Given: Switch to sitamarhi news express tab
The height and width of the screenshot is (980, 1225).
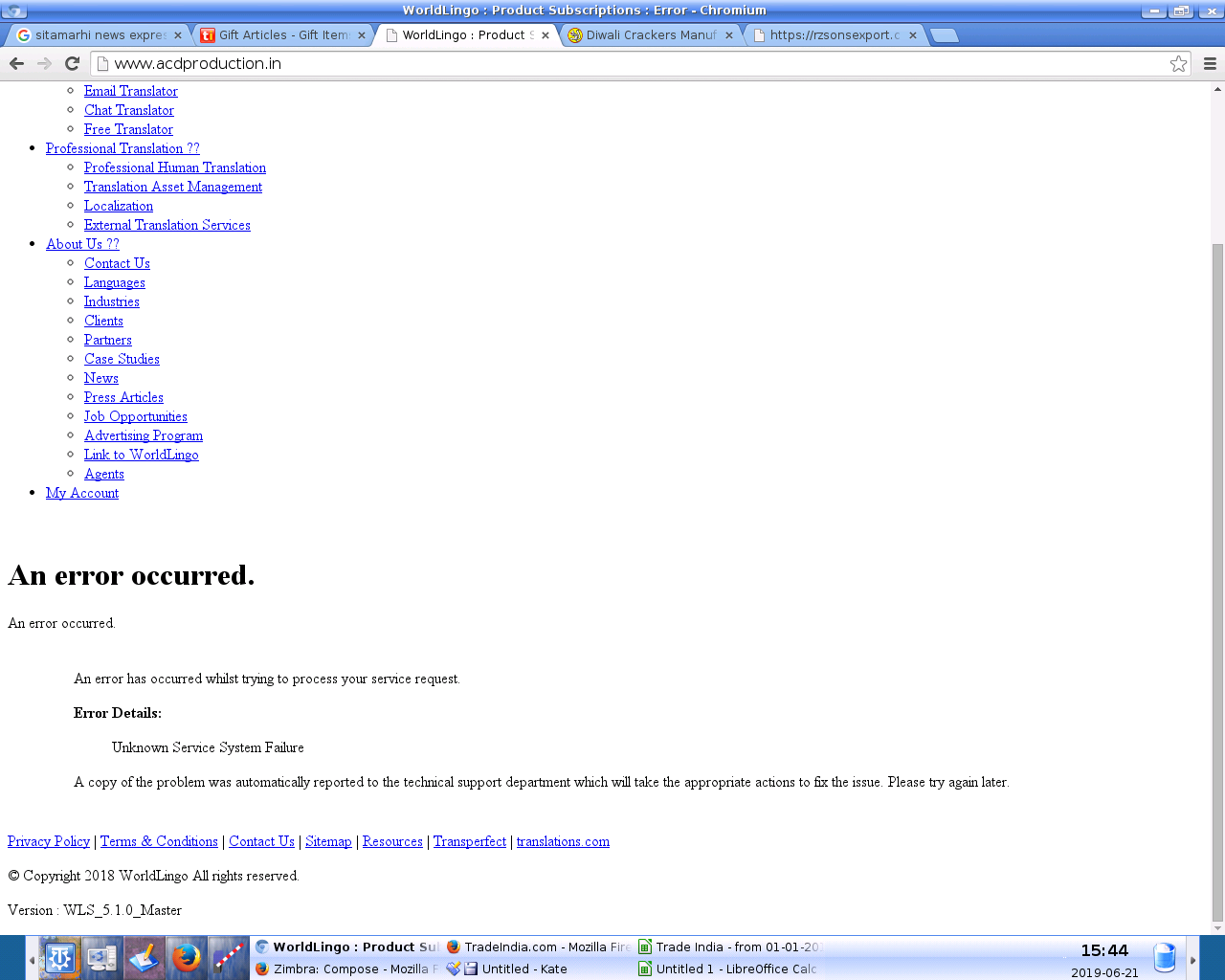Looking at the screenshot, I should [x=96, y=35].
